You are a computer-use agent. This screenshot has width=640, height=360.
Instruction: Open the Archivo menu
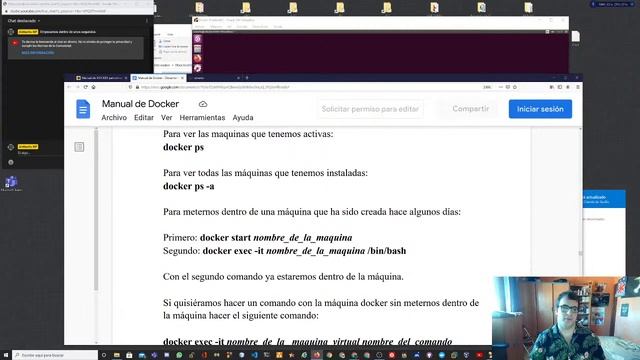tap(114, 118)
